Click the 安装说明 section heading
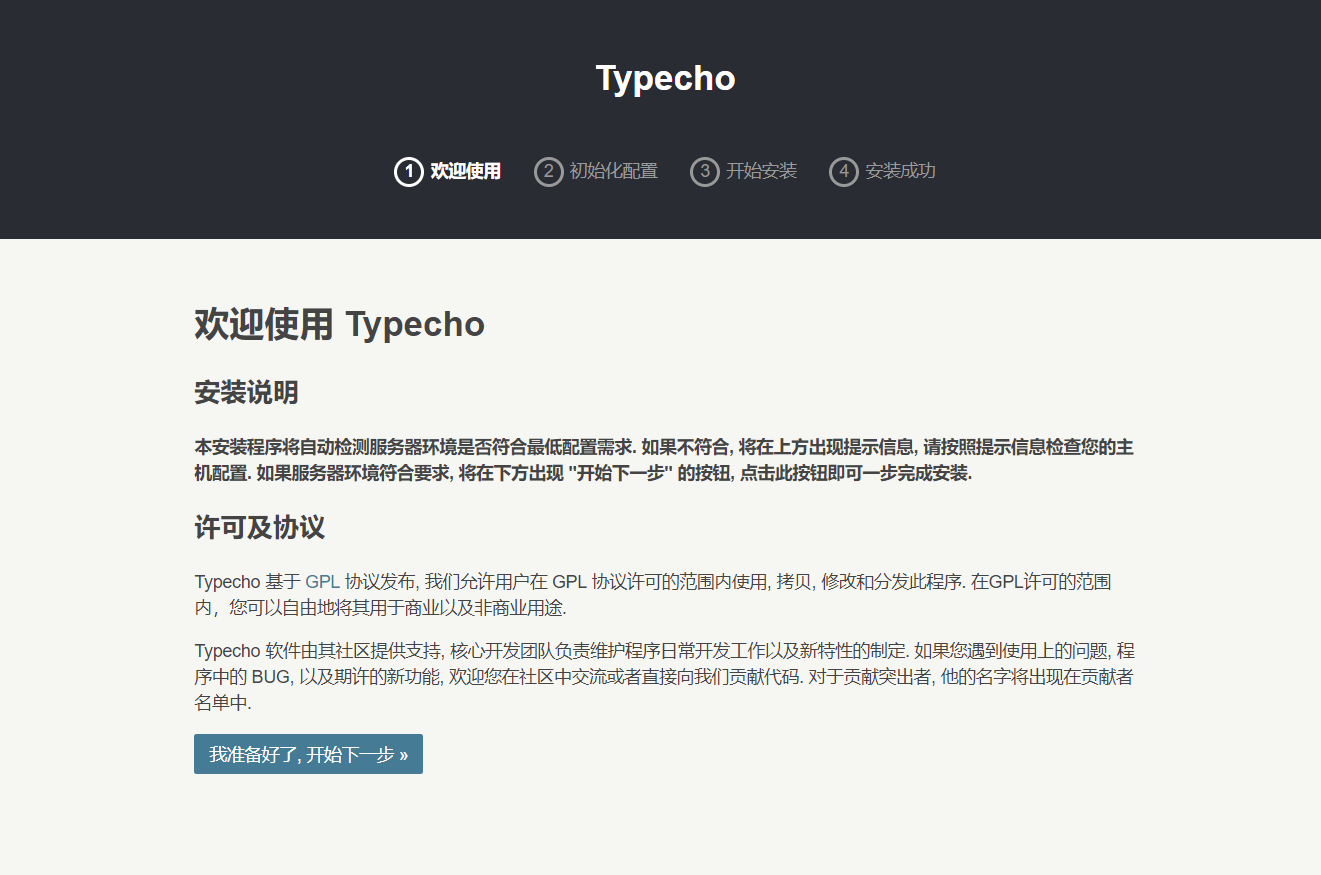Viewport: 1321px width, 875px height. click(x=246, y=393)
